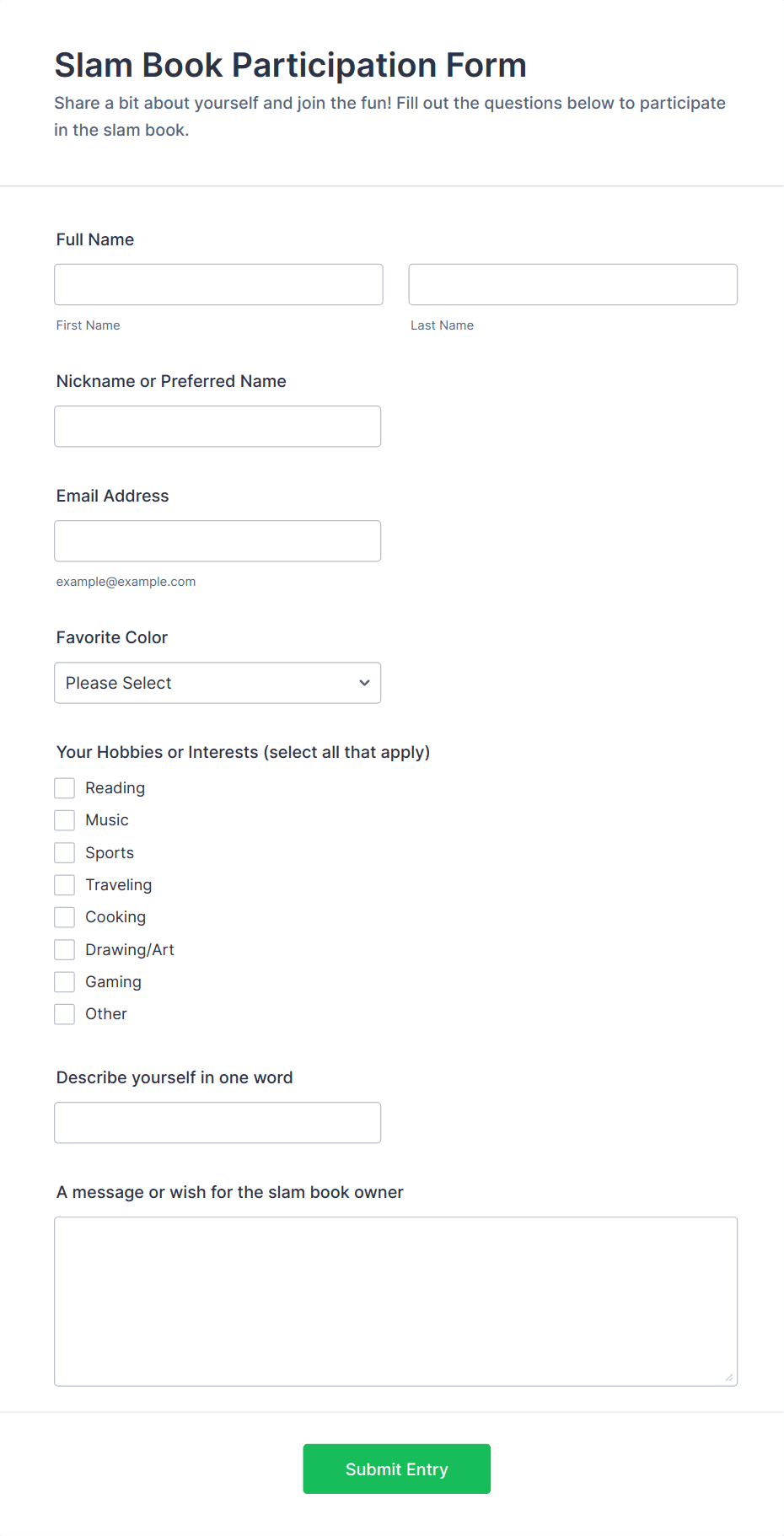This screenshot has height=1536, width=784.
Task: Mark the Gaming checkbox
Action: (65, 982)
